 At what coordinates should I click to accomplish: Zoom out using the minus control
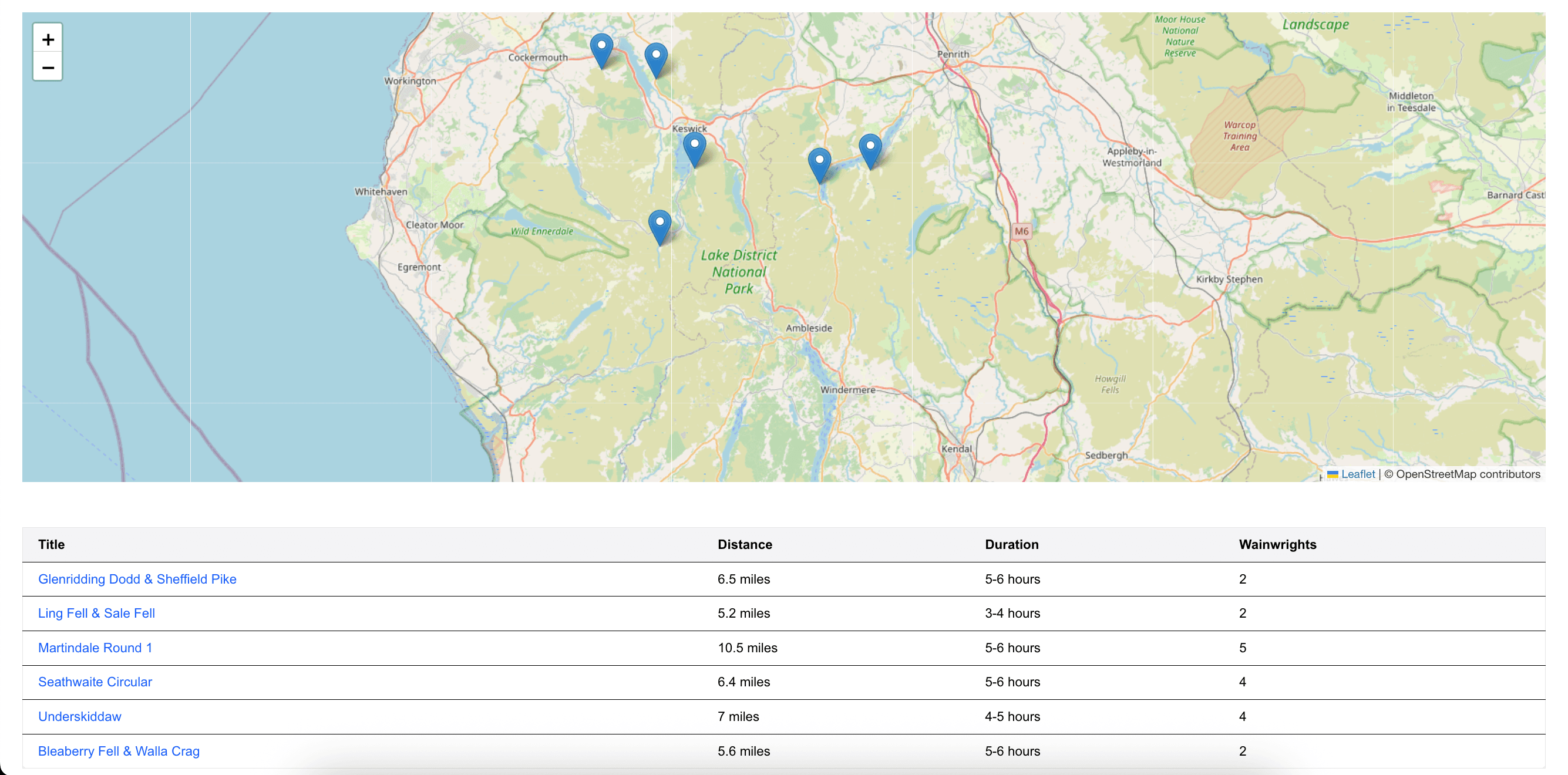[48, 67]
